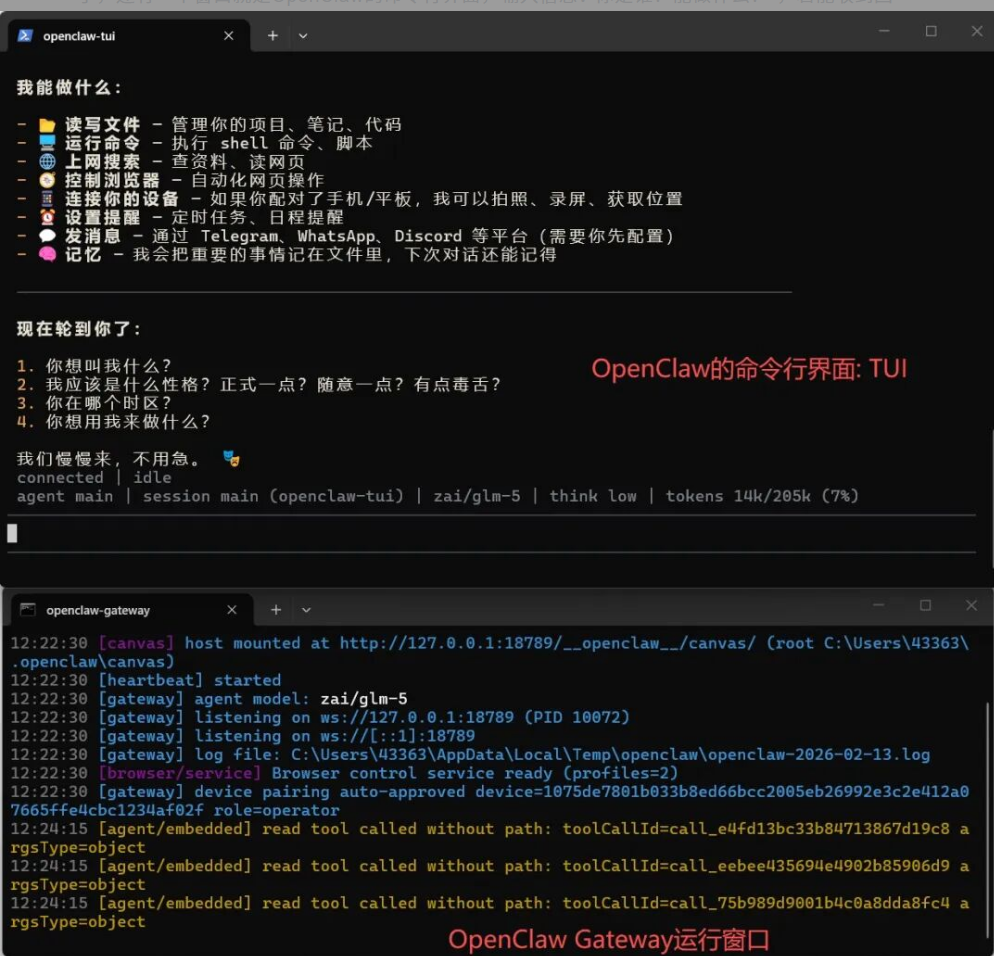Click the think low status entry
The height and width of the screenshot is (956, 994).
click(x=593, y=496)
